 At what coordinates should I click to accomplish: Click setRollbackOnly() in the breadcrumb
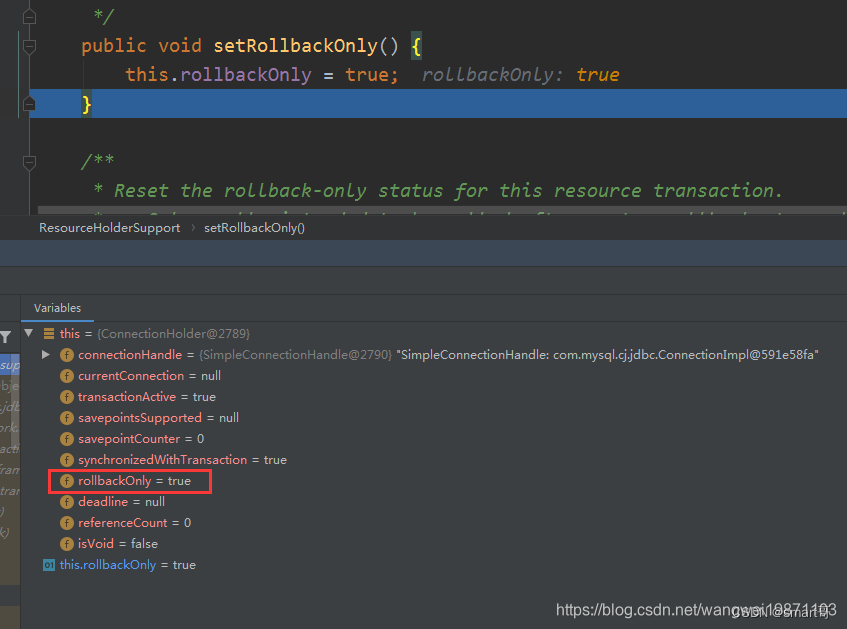[x=254, y=228]
